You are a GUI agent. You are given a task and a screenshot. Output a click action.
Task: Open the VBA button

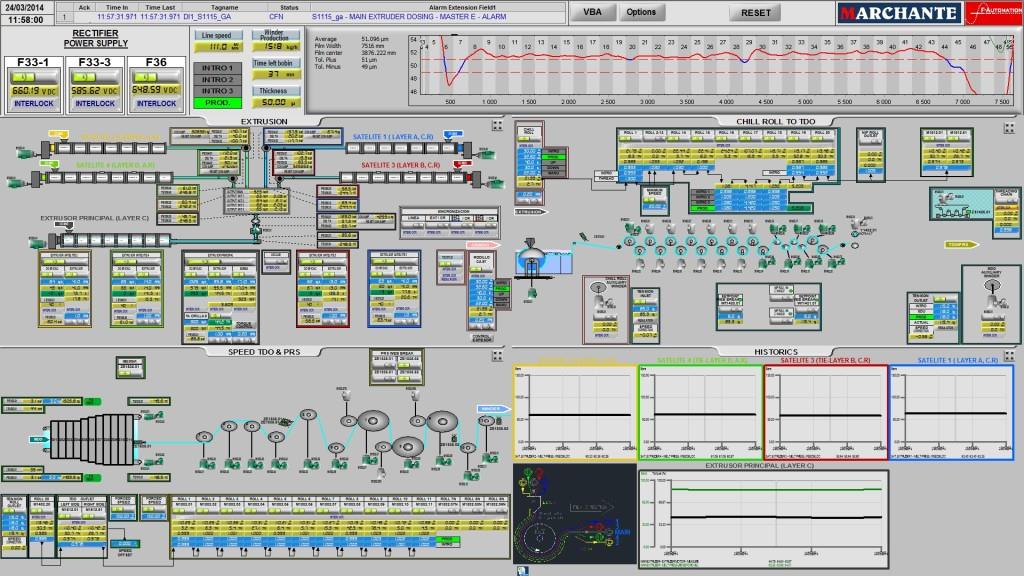click(x=593, y=12)
